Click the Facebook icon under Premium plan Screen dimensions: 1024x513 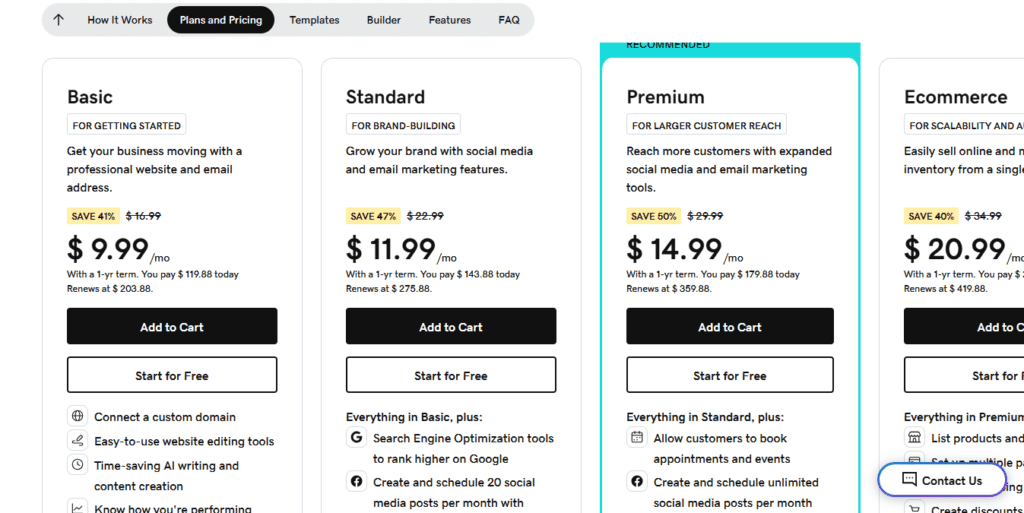click(x=637, y=481)
